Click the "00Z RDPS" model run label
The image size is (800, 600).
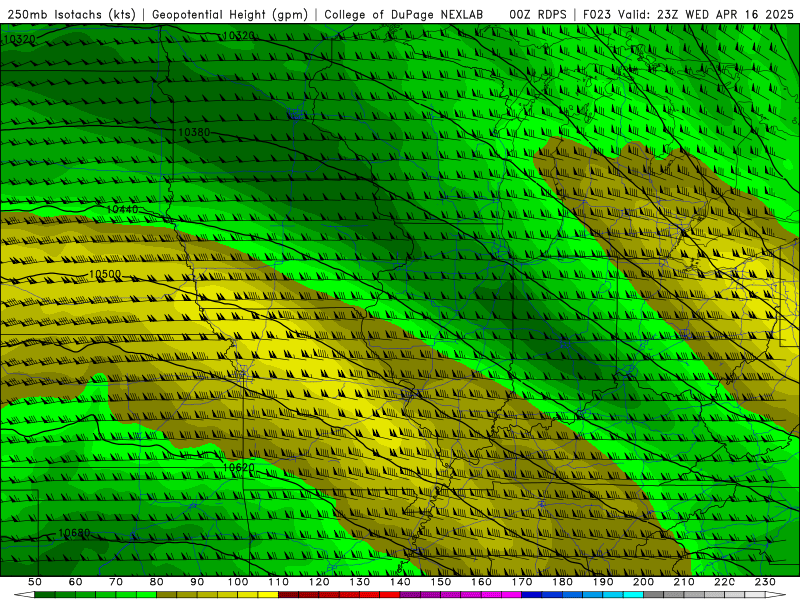[538, 14]
